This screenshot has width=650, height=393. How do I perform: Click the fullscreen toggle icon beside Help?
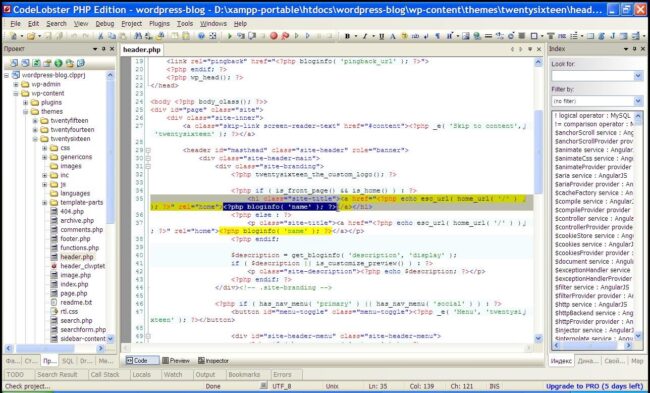pos(213,36)
